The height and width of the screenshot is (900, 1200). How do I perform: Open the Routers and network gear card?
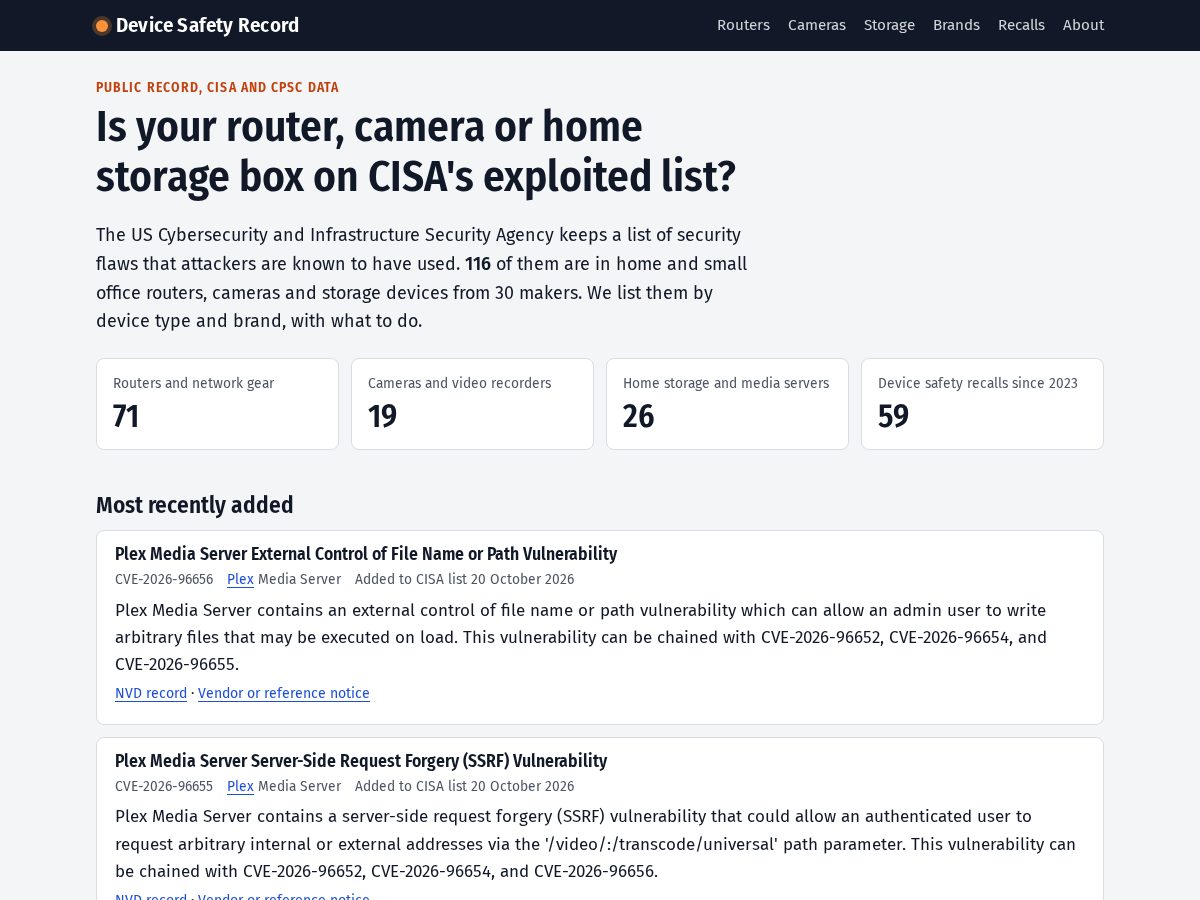217,404
